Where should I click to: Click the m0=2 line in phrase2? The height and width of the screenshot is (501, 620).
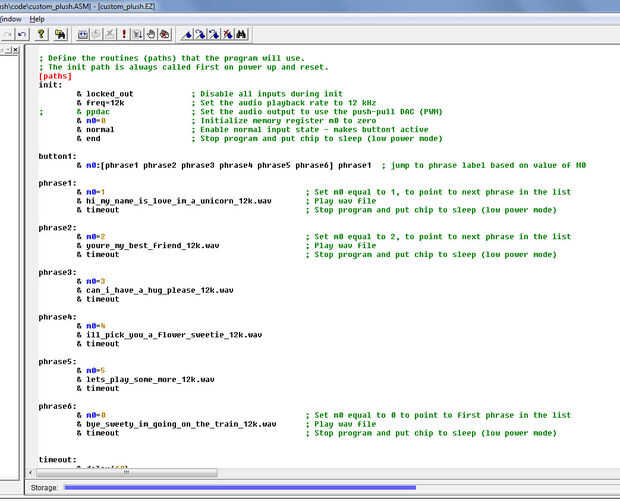pyautogui.click(x=91, y=237)
